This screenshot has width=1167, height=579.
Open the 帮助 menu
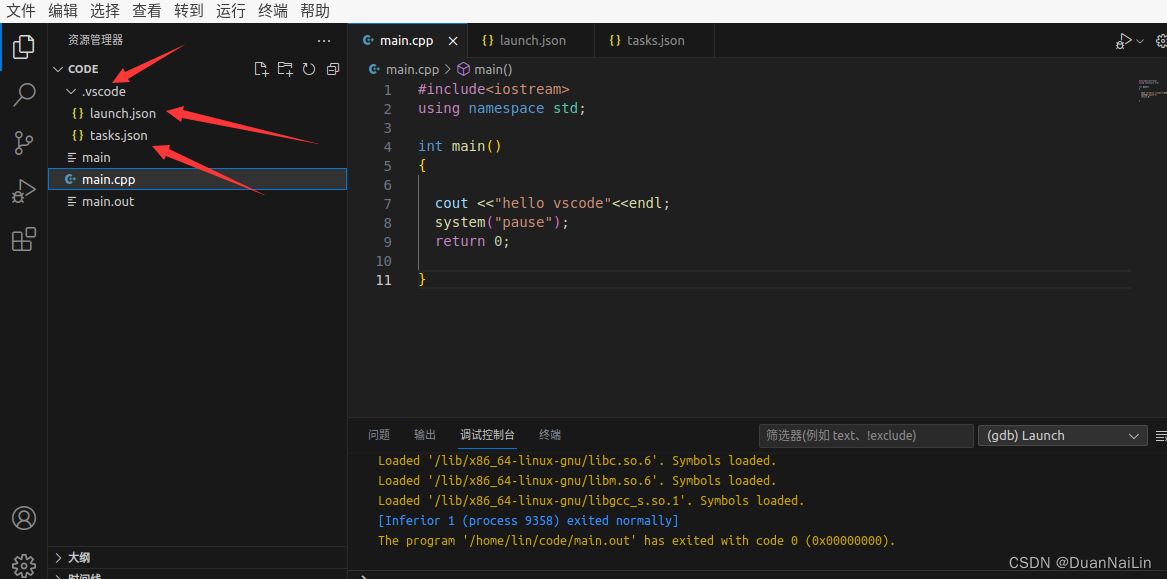pos(315,11)
